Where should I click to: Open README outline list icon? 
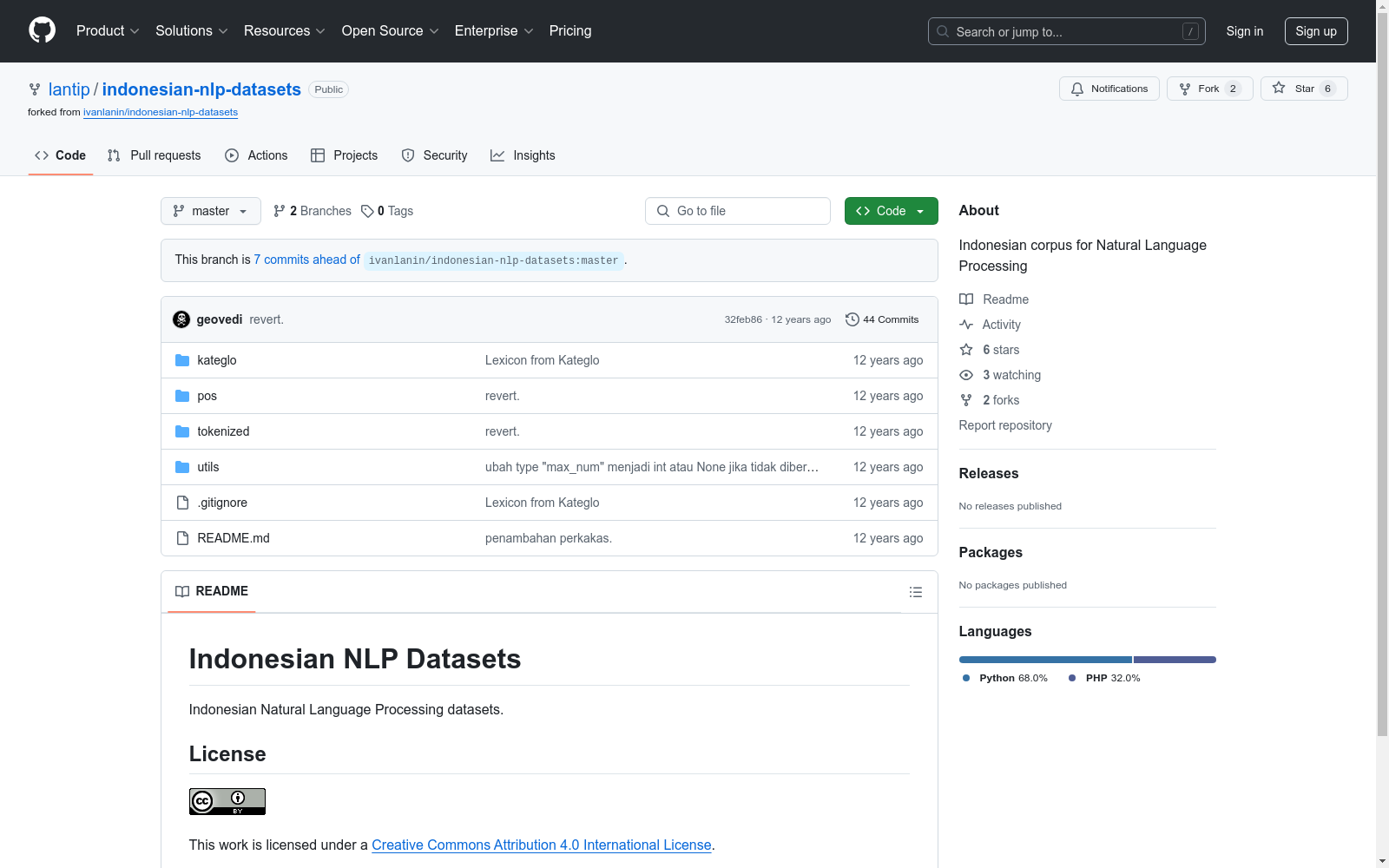pos(915,592)
